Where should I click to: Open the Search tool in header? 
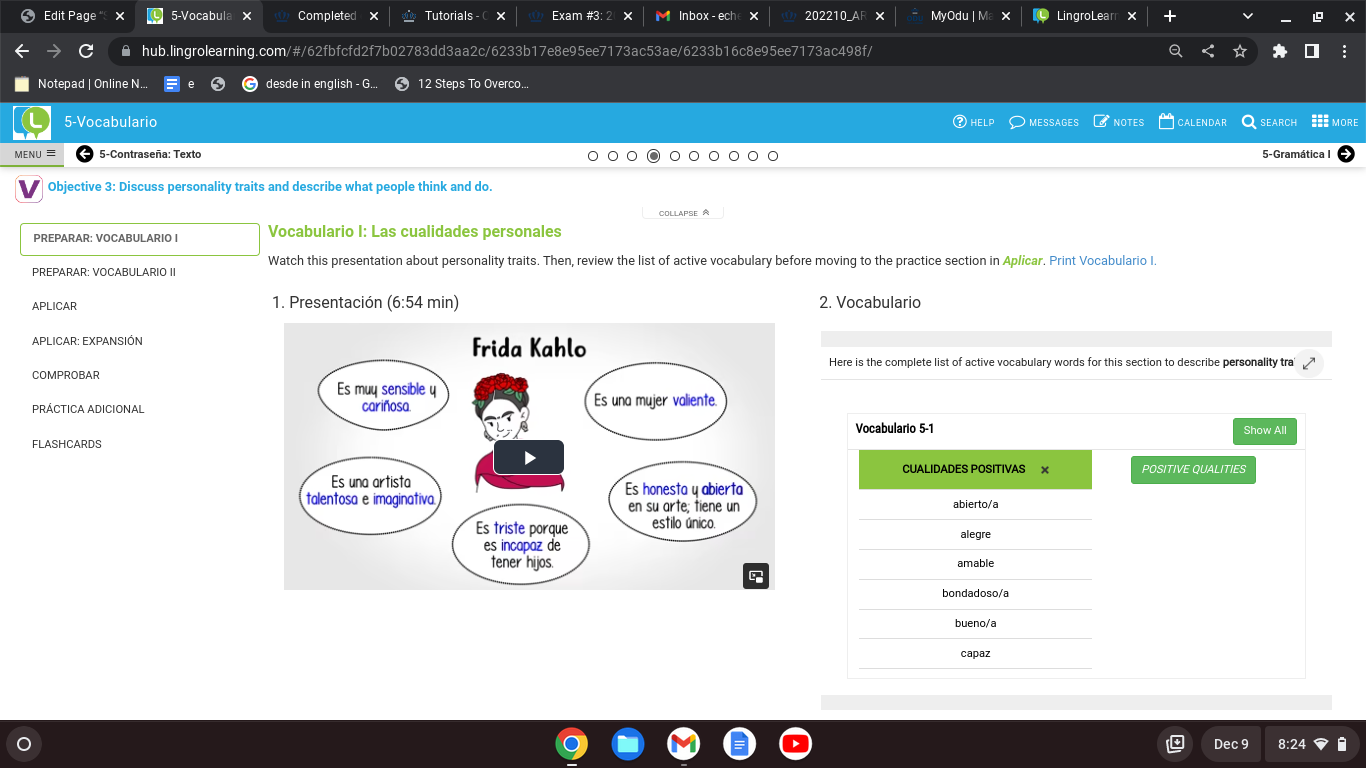[1269, 122]
